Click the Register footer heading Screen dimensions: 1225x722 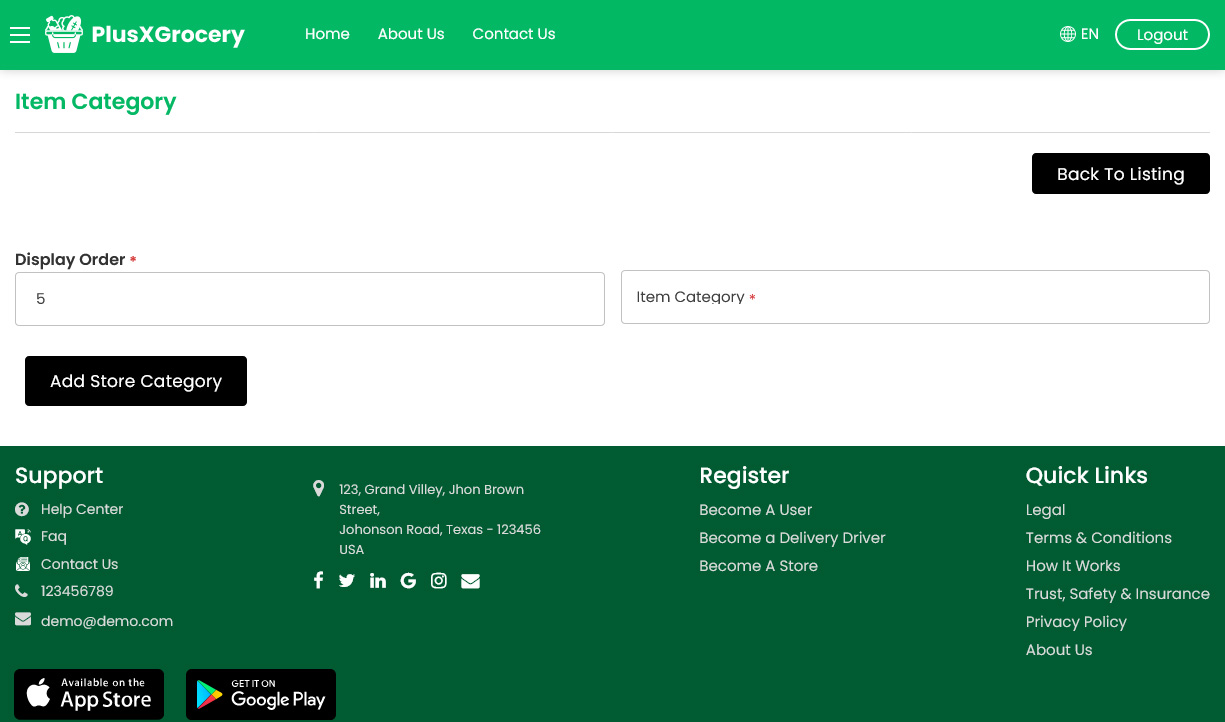[744, 476]
